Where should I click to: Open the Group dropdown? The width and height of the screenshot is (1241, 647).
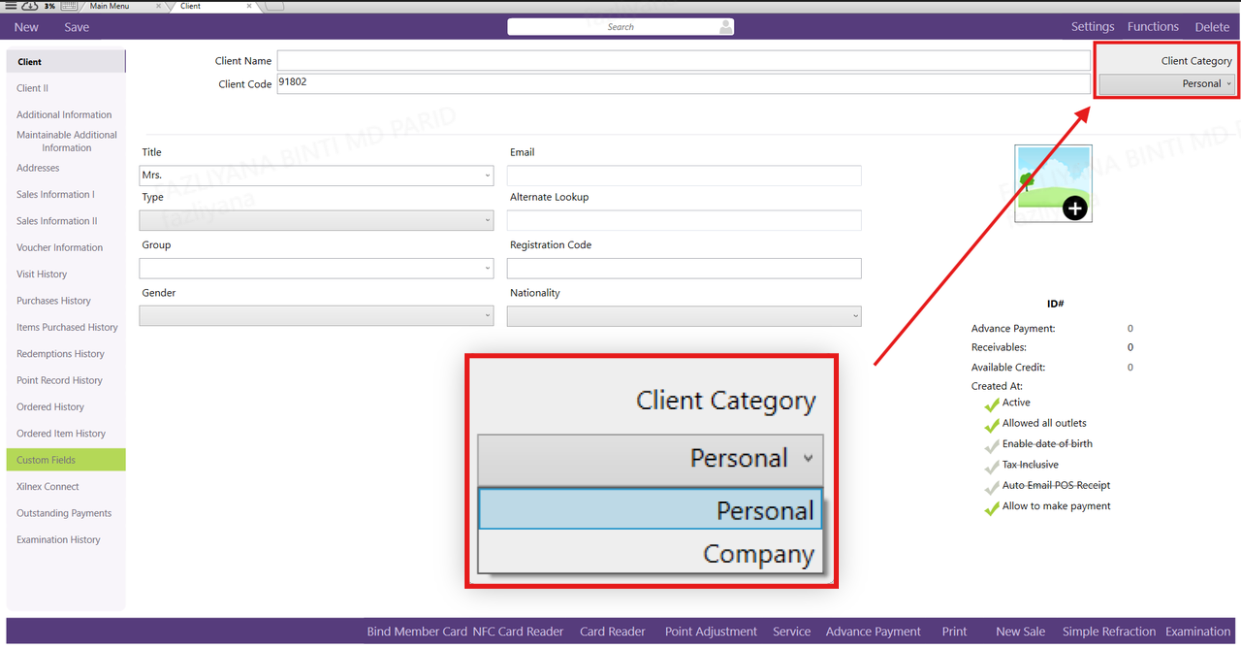(487, 269)
